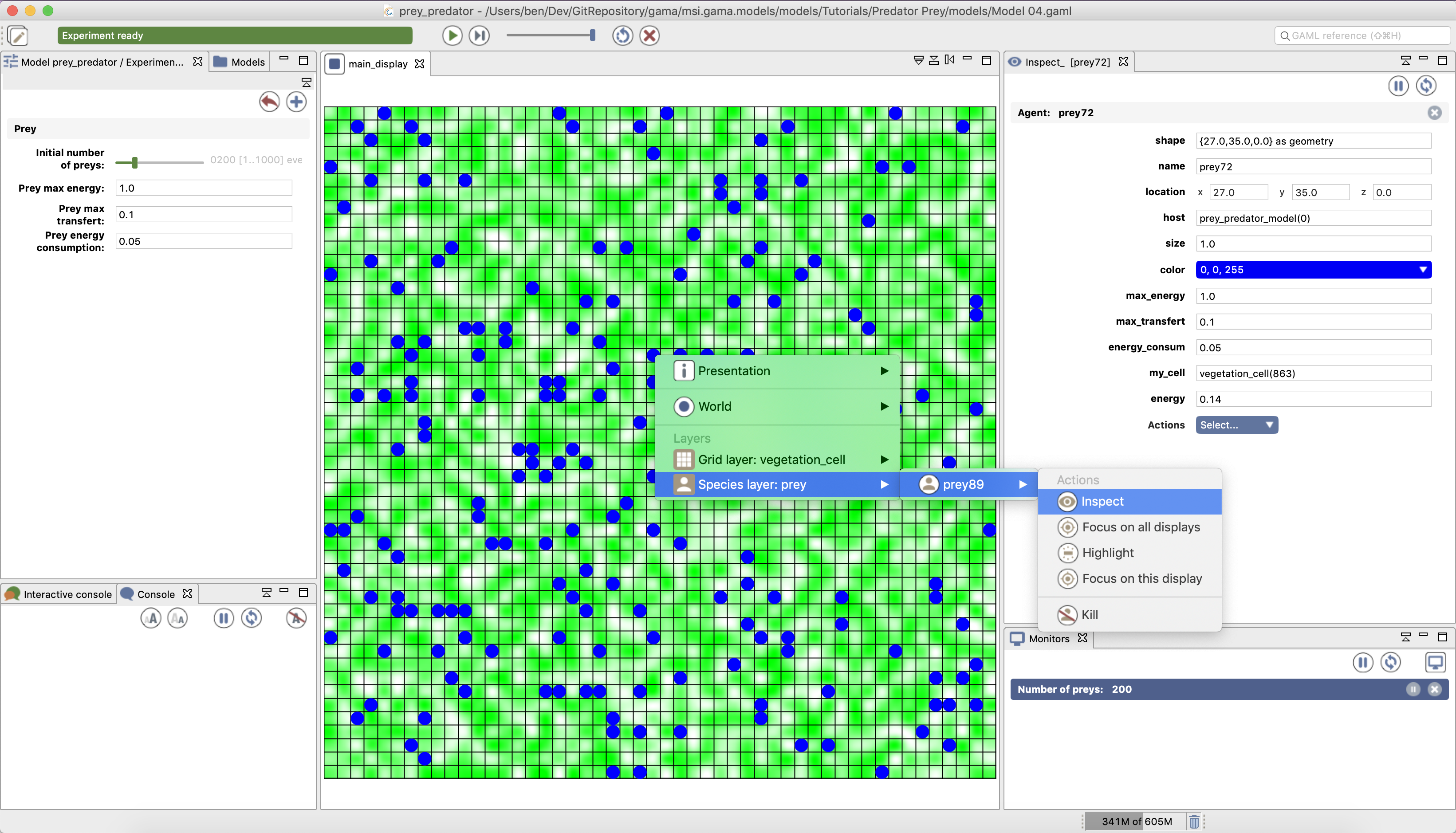This screenshot has width=1456, height=833.
Task: Open the Actions Select... dropdown
Action: tap(1237, 425)
